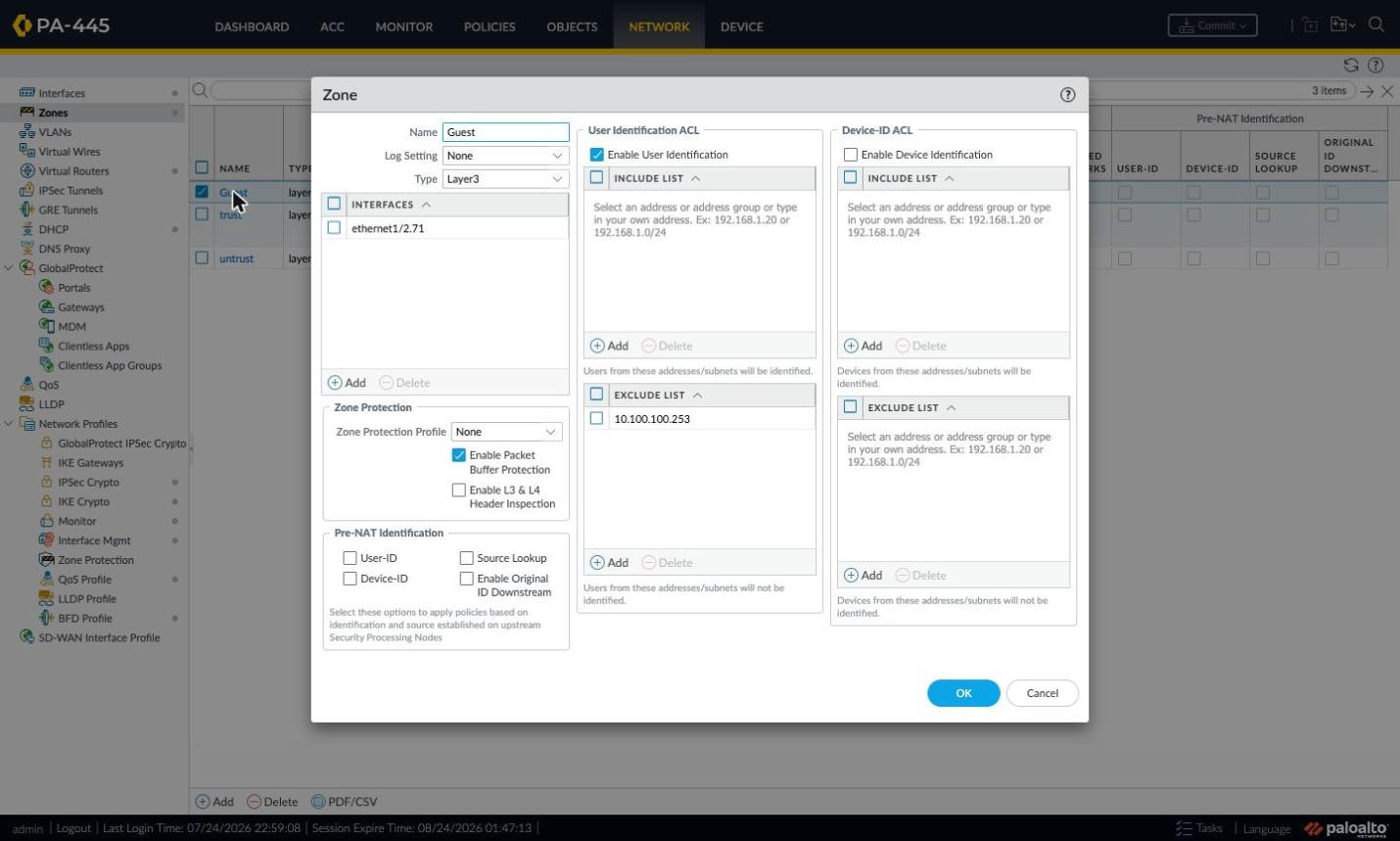
Task: Export zones via PDF/CSV
Action: [344, 802]
